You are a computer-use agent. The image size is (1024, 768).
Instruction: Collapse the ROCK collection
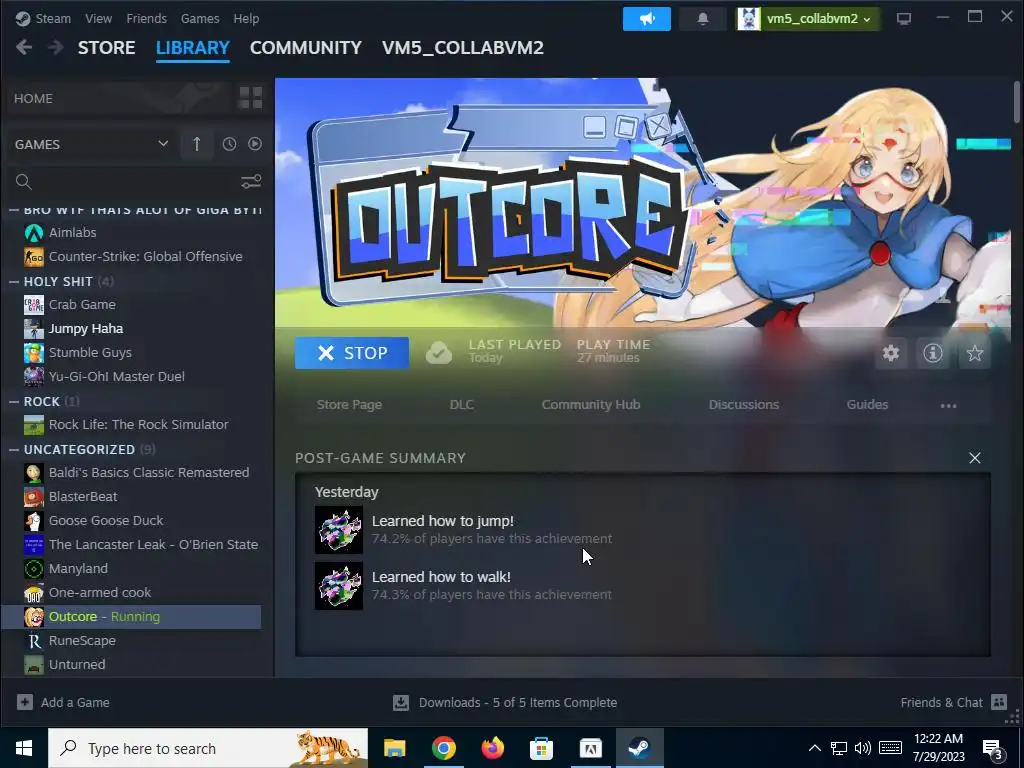click(14, 402)
